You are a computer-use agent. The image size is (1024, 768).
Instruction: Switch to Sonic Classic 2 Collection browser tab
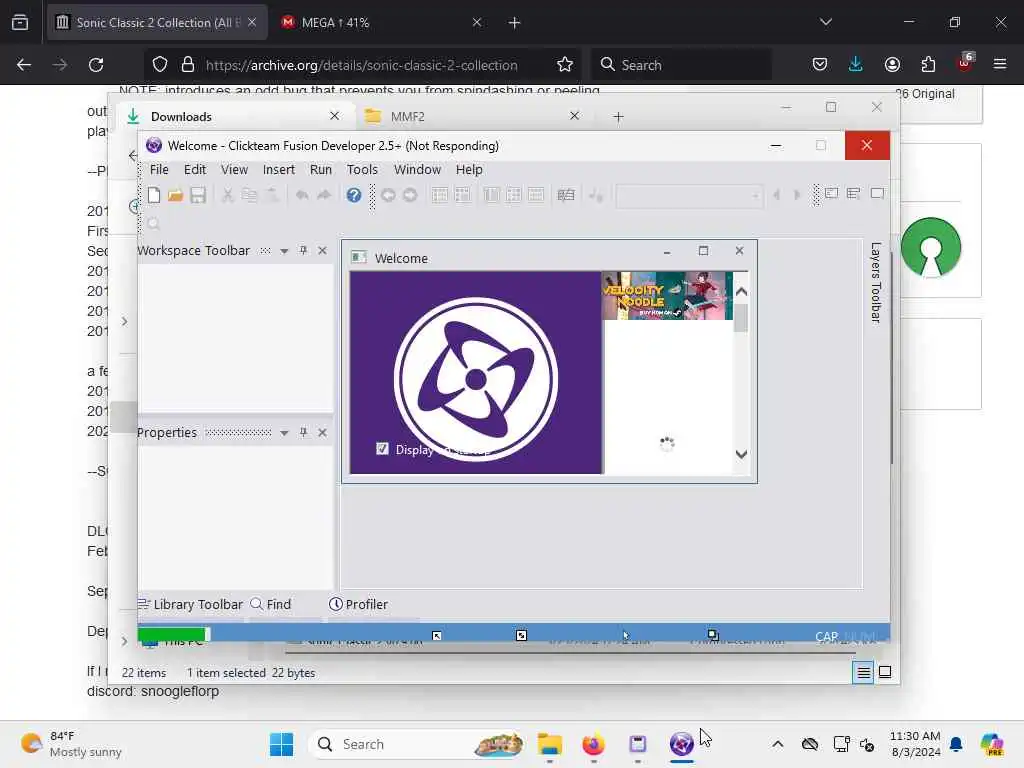157,22
